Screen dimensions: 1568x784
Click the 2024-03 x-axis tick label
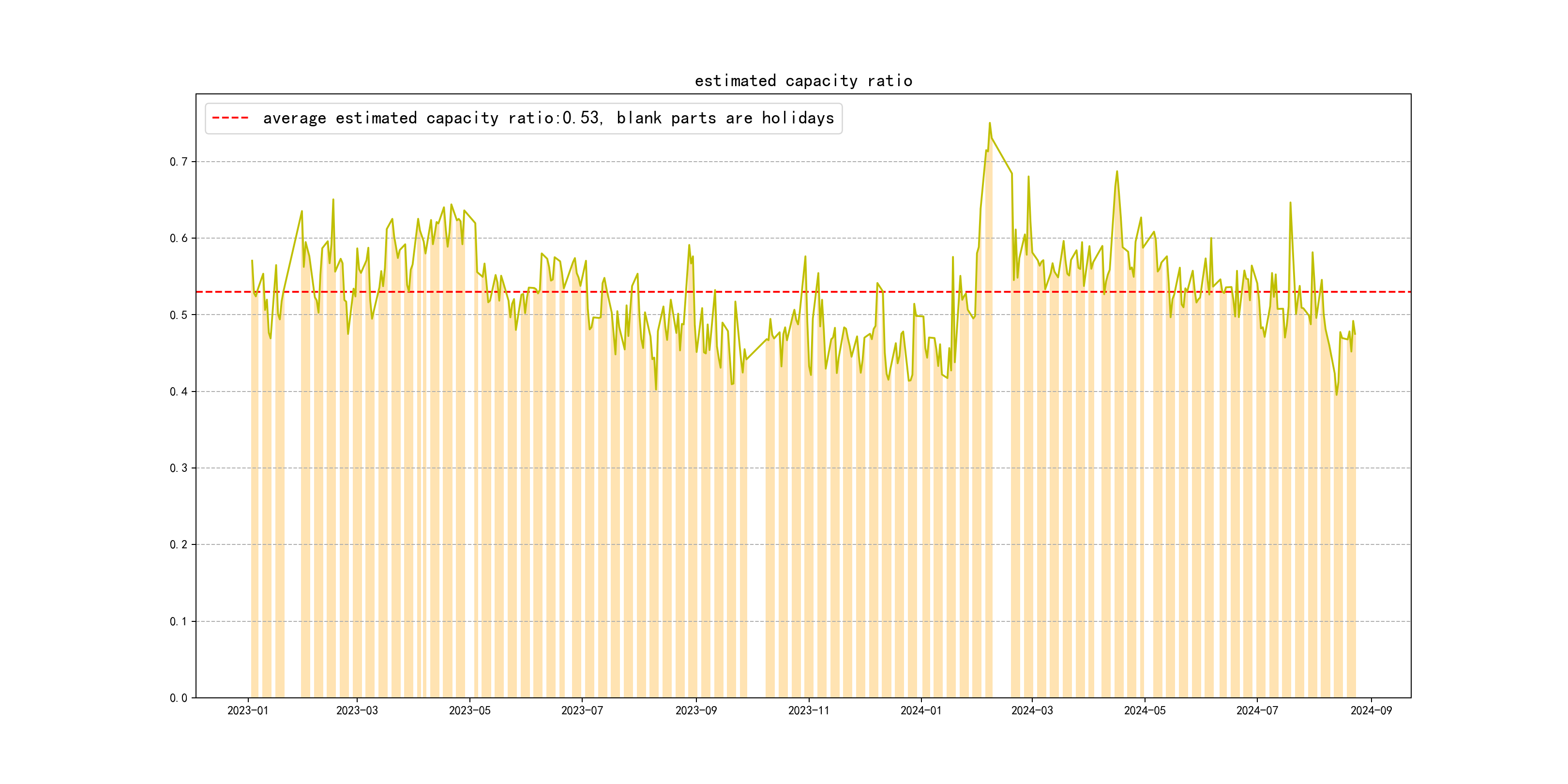1032,710
